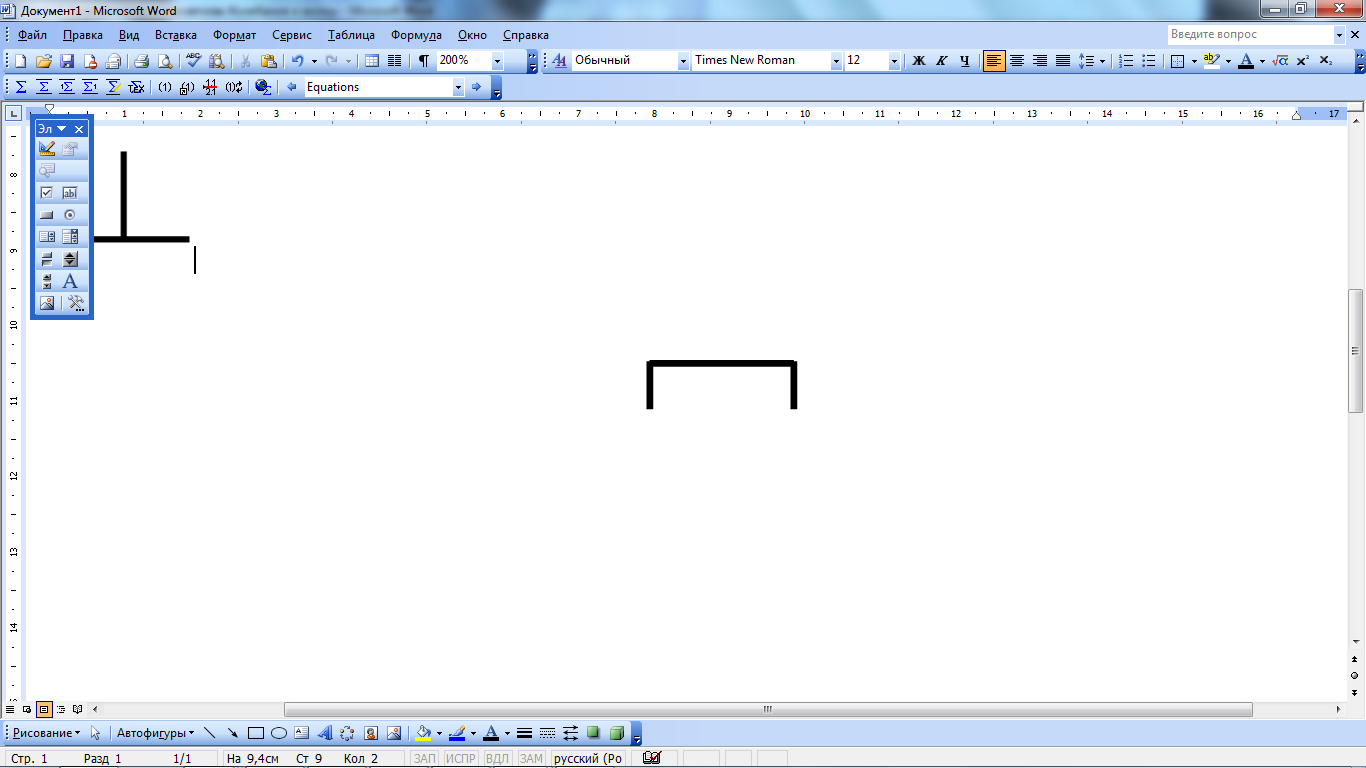Open the line spacing dropdown arrow
The width and height of the screenshot is (1366, 768).
coord(1102,61)
